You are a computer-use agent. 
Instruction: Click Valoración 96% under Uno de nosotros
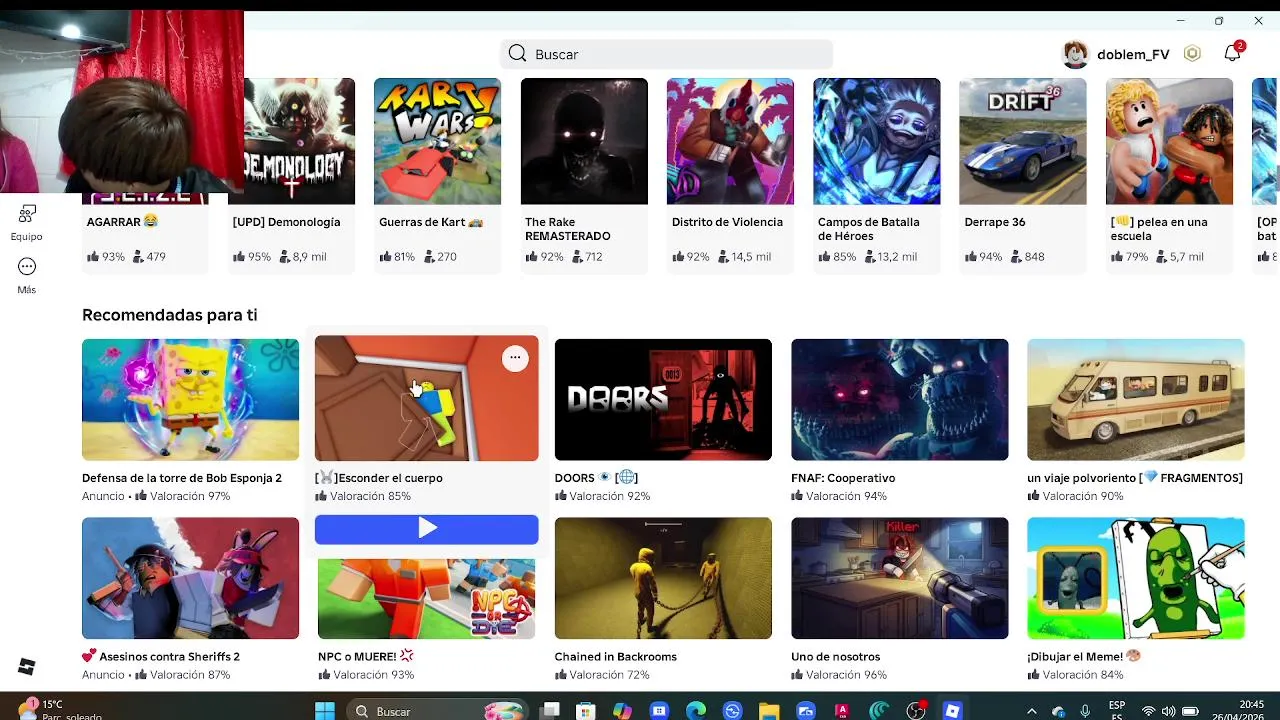tap(839, 675)
